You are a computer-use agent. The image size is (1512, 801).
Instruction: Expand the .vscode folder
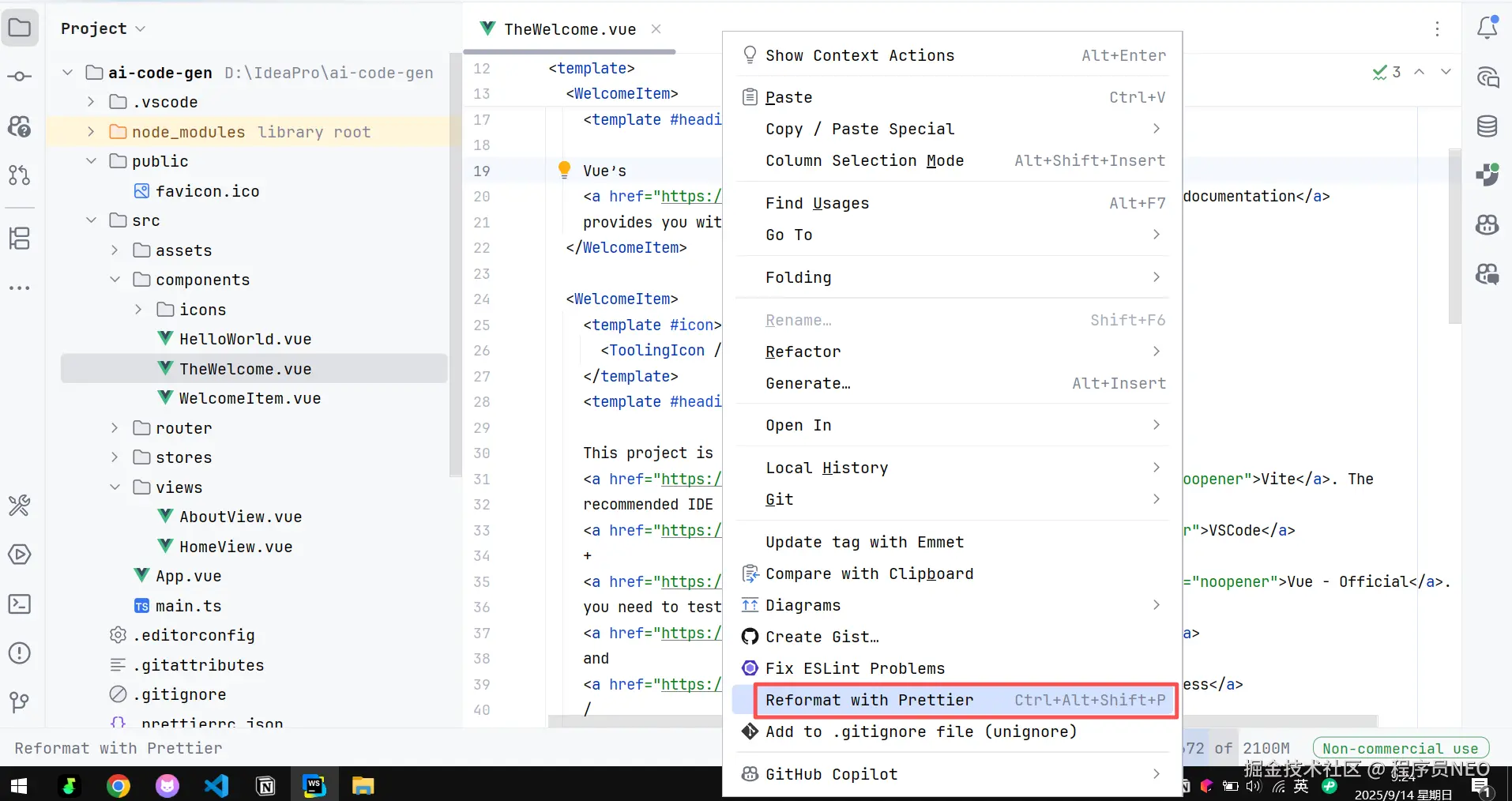[x=91, y=102]
